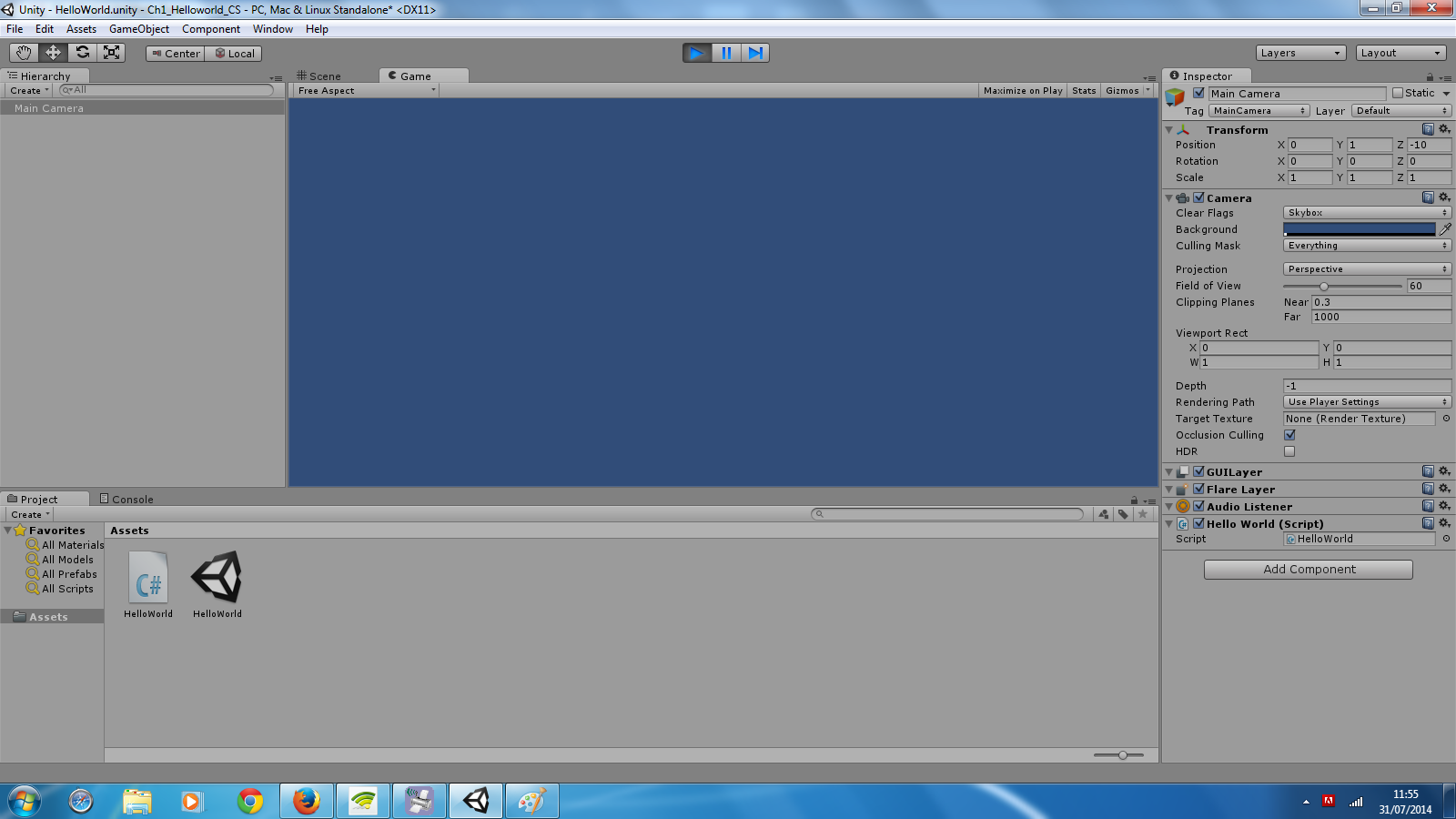Click the Inspector panel lock icon
This screenshot has width=1456, height=819.
tap(1430, 77)
